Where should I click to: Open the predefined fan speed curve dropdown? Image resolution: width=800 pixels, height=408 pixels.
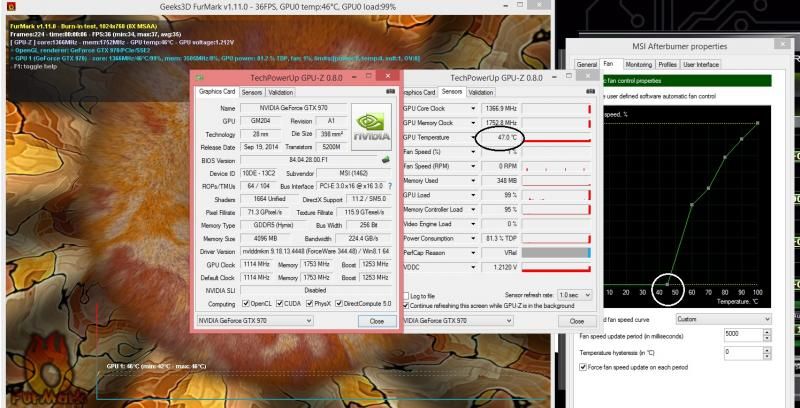pos(722,320)
